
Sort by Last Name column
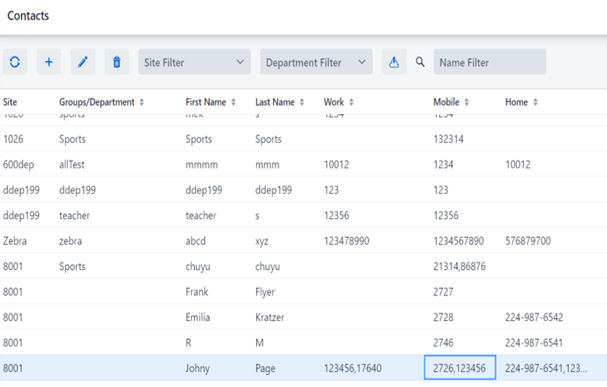[302, 102]
